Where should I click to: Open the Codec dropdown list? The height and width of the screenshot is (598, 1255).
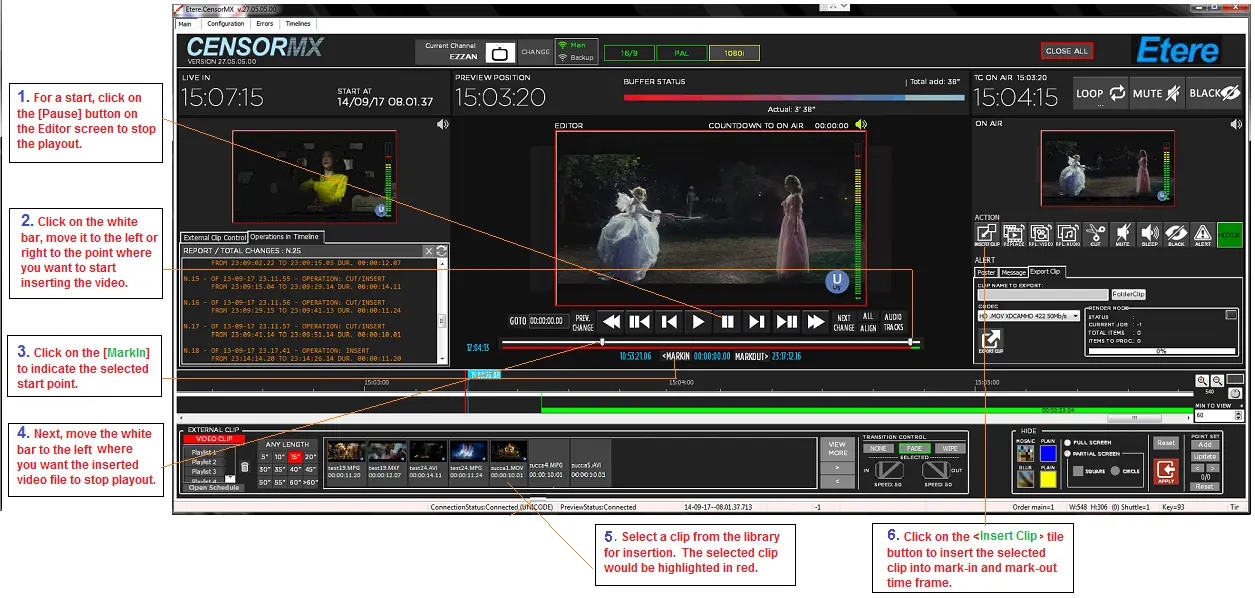click(x=1075, y=316)
